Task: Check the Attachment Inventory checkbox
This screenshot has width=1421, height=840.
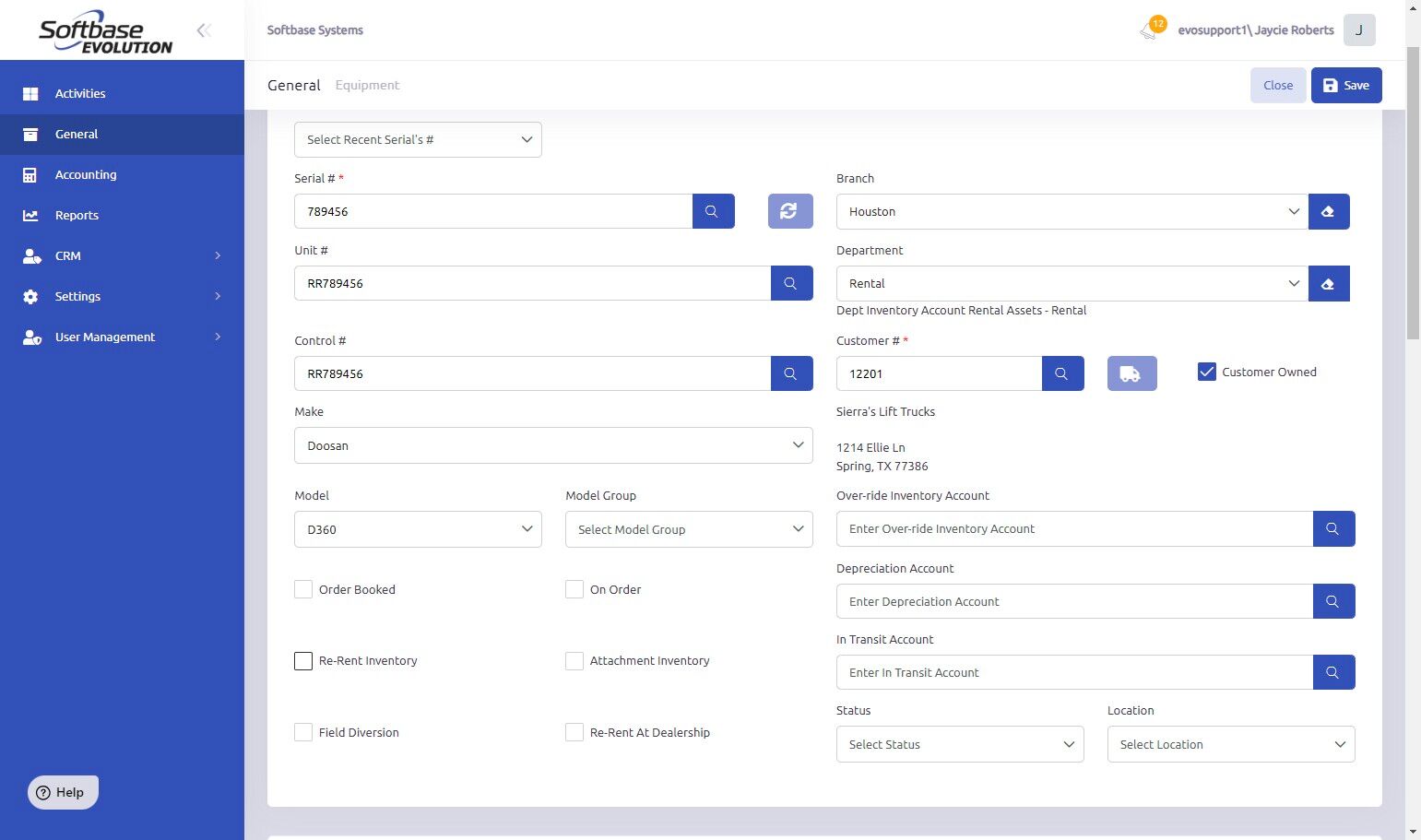Action: 574,660
